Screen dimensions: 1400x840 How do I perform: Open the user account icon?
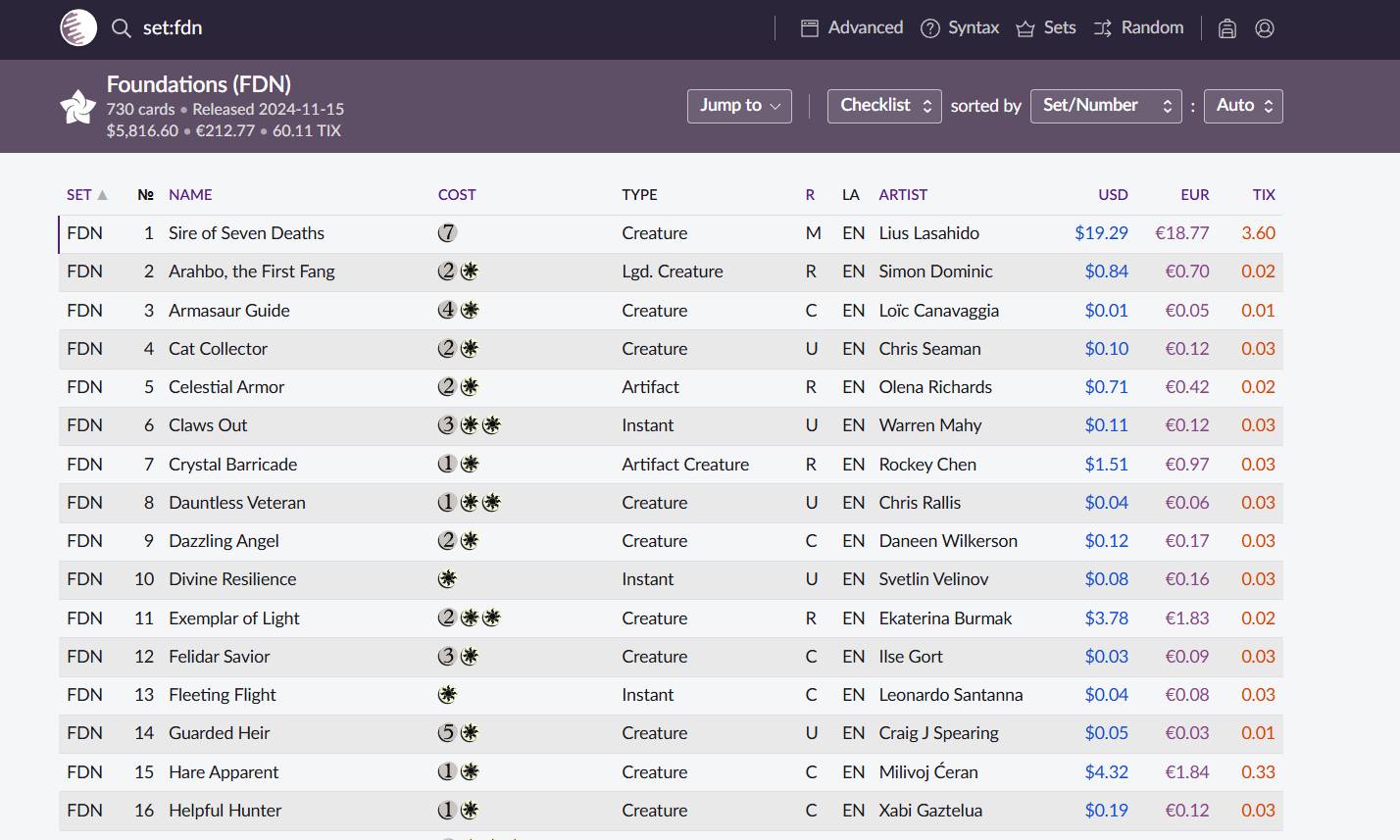tap(1265, 28)
